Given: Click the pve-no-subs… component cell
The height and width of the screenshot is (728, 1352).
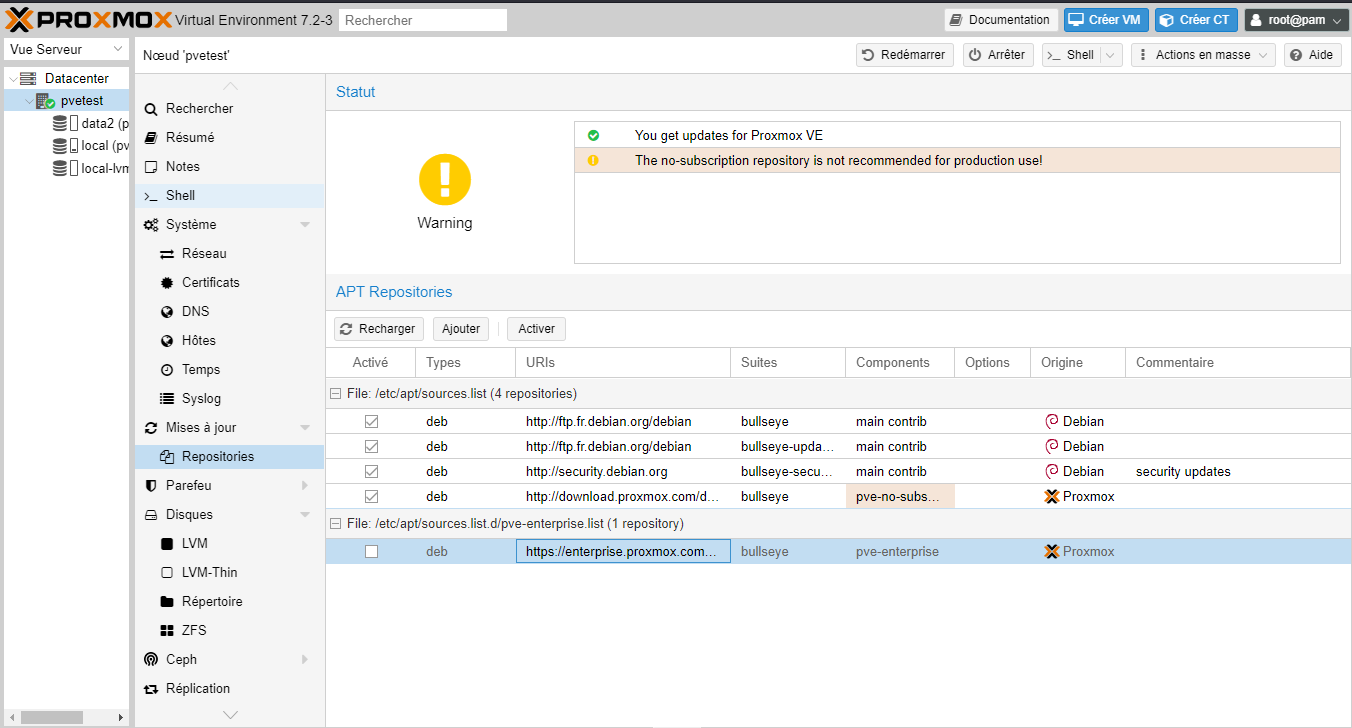Looking at the screenshot, I should tap(900, 496).
